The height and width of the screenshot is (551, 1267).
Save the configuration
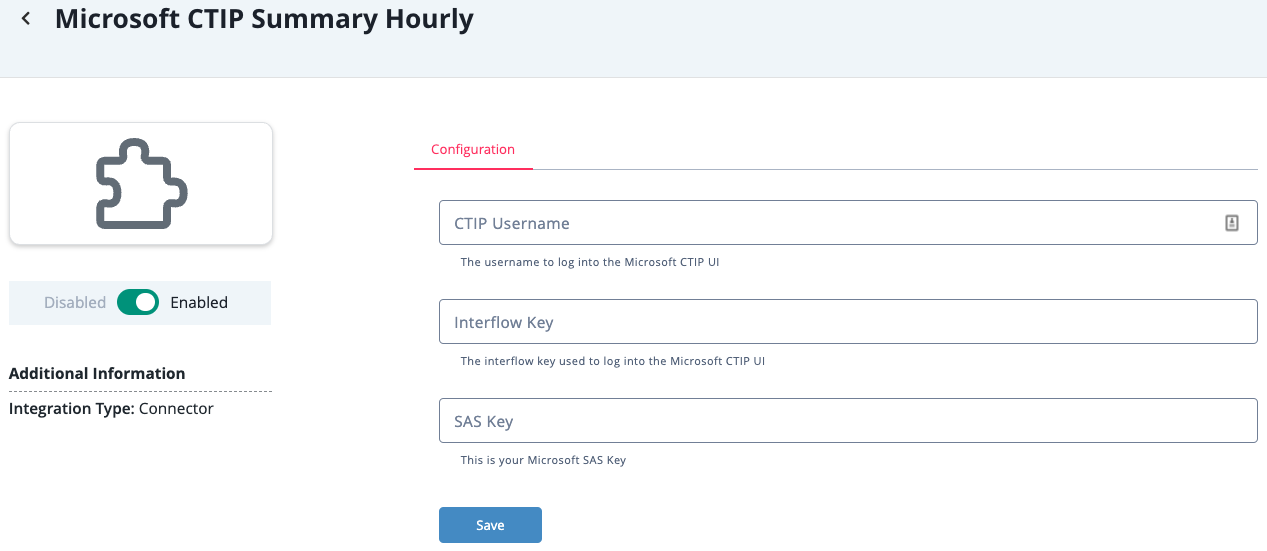pos(490,525)
